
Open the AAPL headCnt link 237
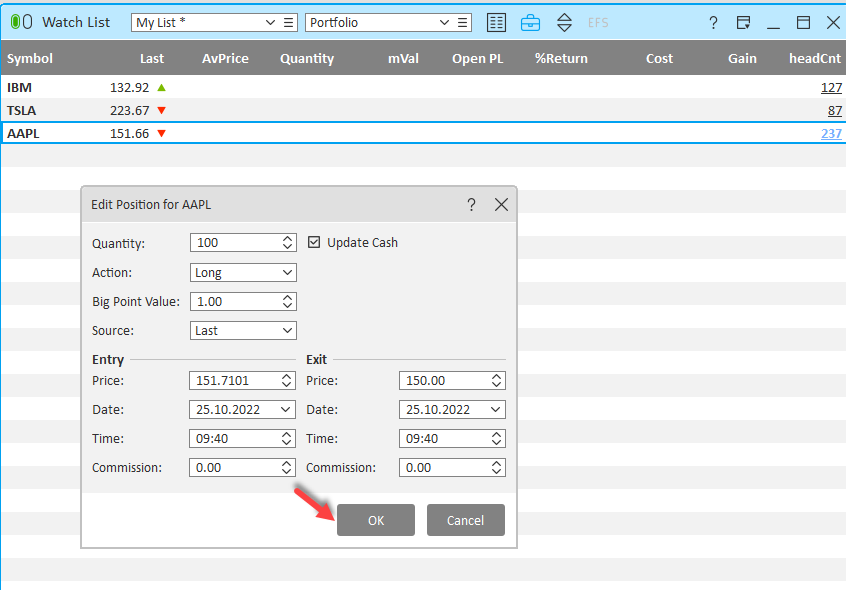(831, 133)
